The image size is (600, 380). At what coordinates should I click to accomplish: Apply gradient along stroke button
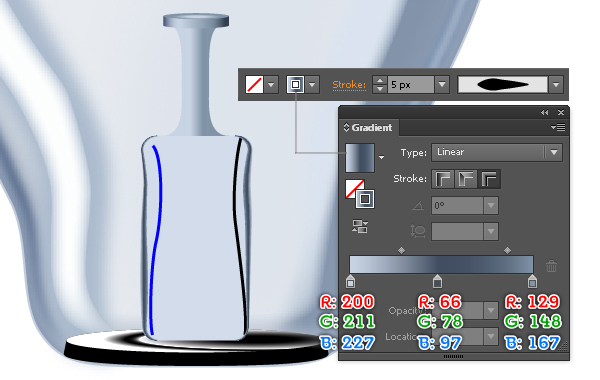[466, 179]
